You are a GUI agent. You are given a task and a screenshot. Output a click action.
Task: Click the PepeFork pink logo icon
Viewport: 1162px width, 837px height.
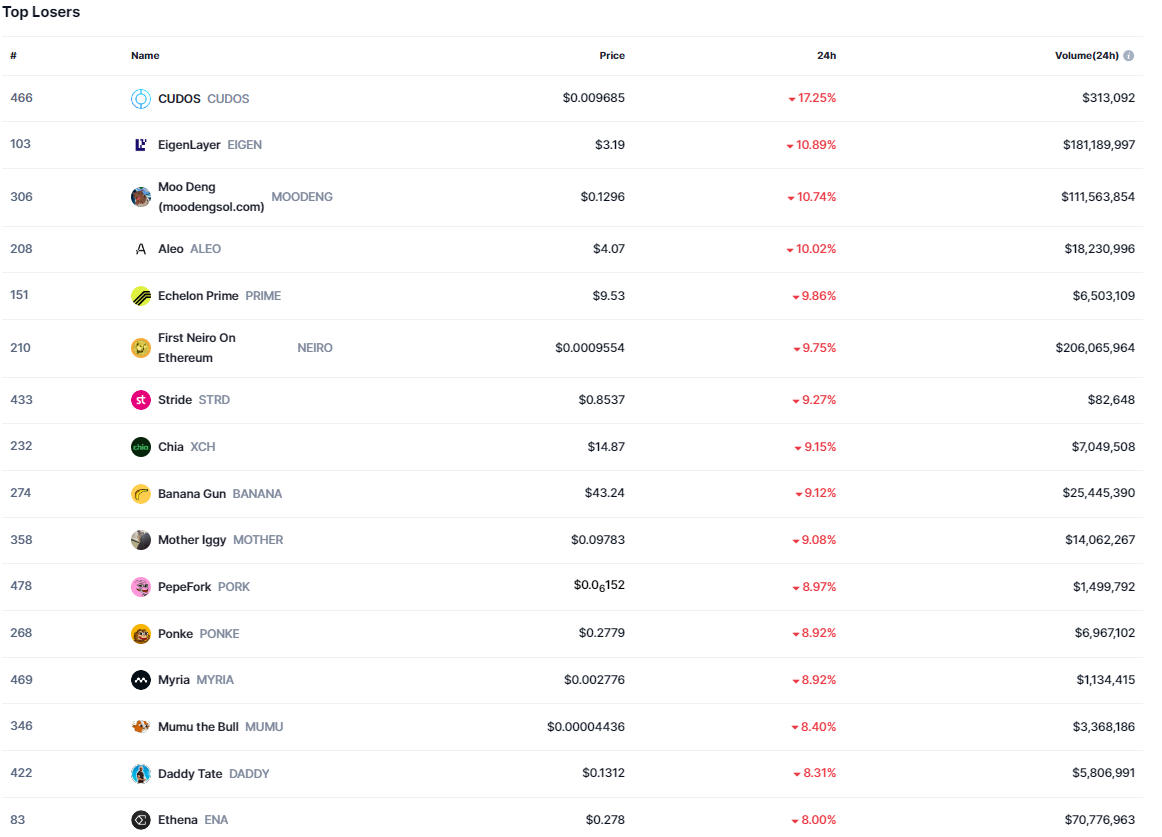pyautogui.click(x=141, y=587)
